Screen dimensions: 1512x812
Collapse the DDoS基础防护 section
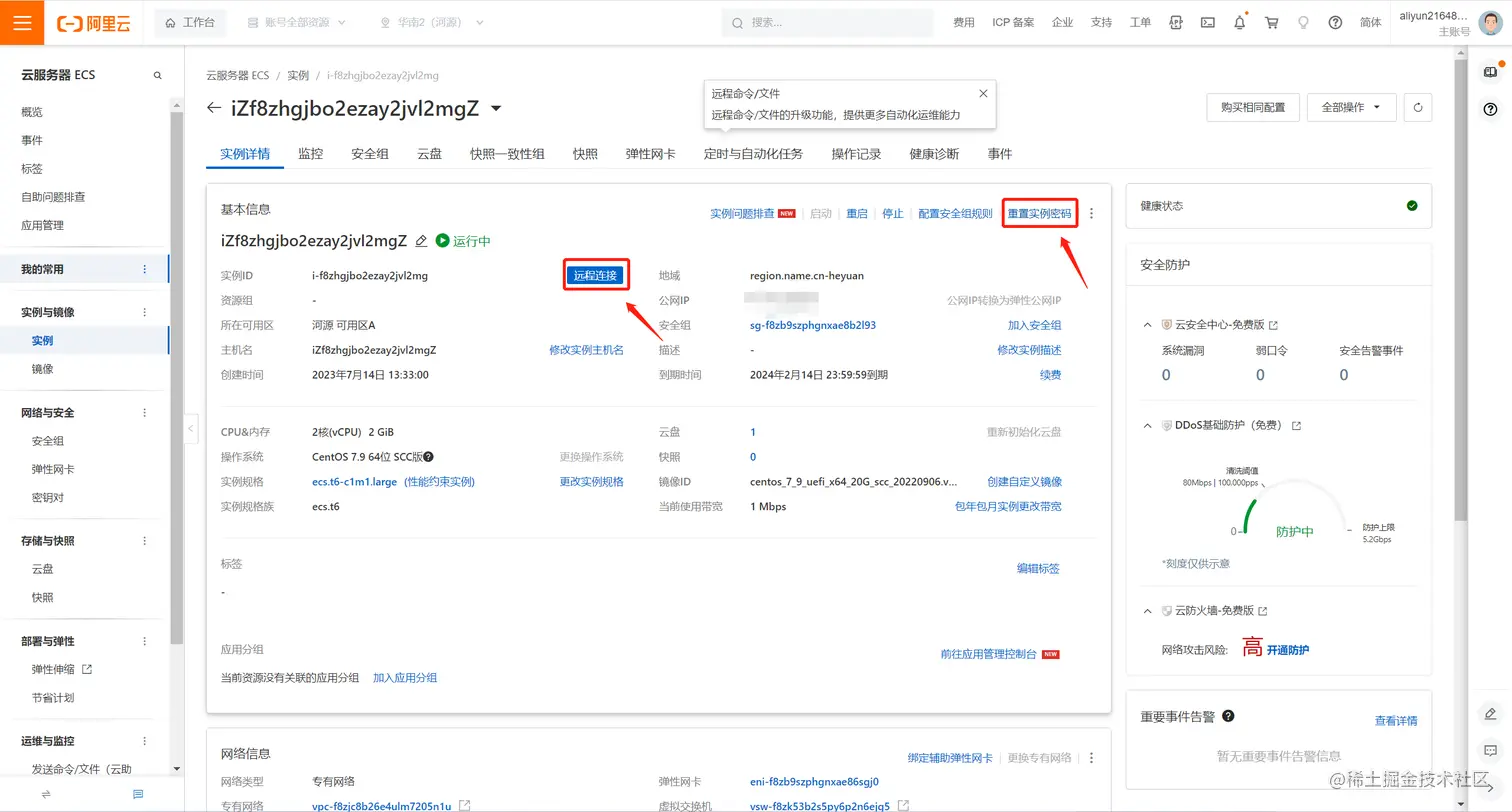1147,426
